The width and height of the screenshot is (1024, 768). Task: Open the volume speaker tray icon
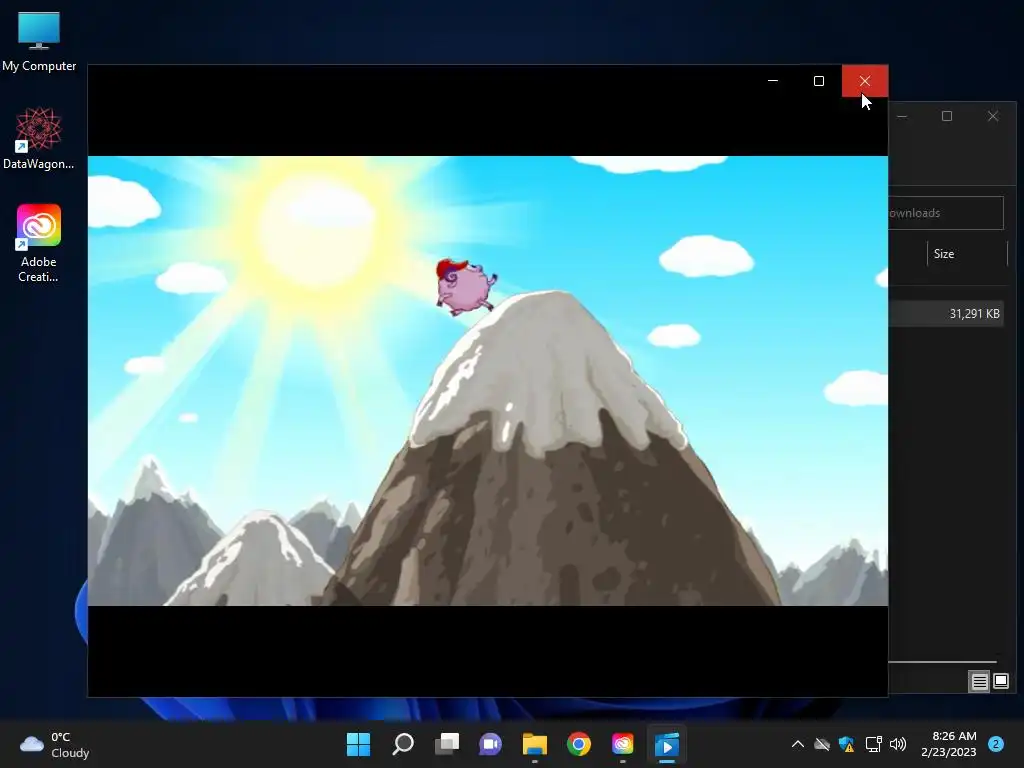(x=898, y=744)
